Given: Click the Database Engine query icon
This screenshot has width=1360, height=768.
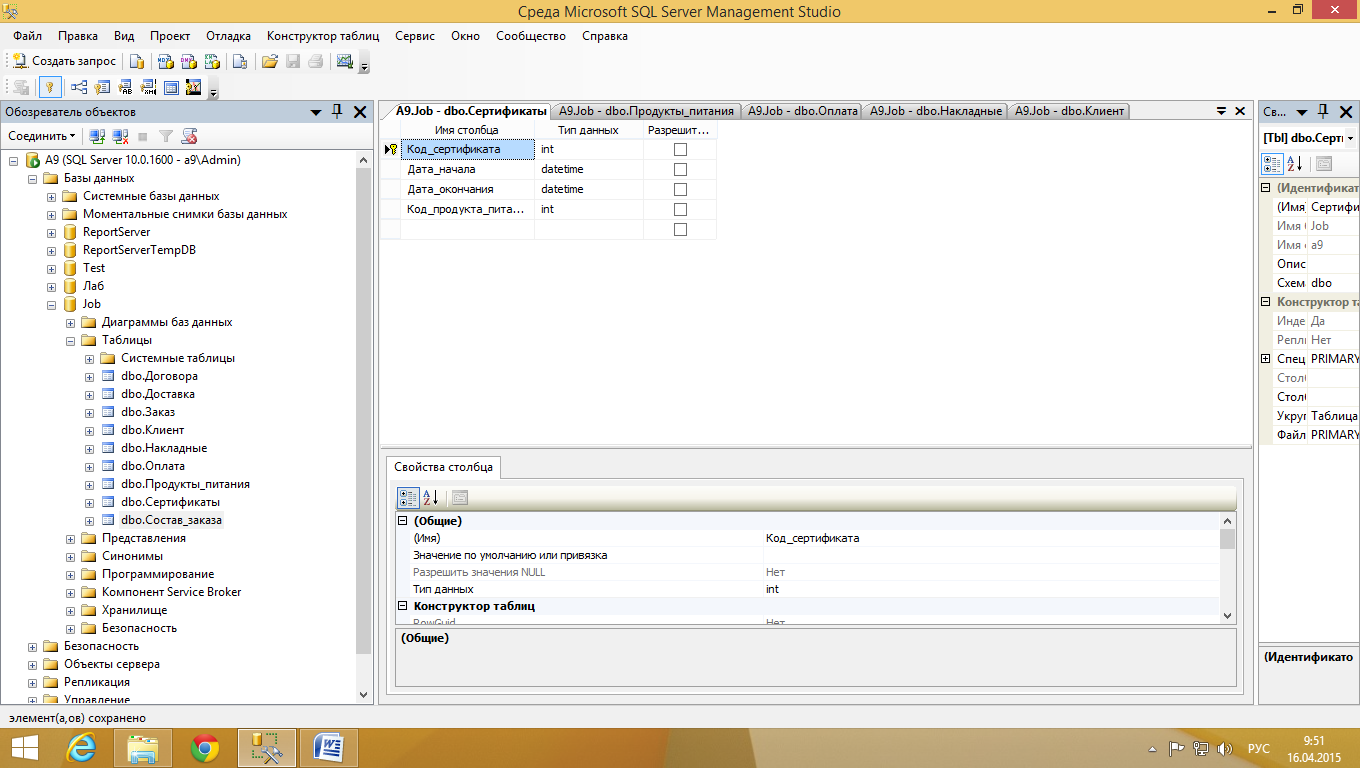Looking at the screenshot, I should click(137, 61).
